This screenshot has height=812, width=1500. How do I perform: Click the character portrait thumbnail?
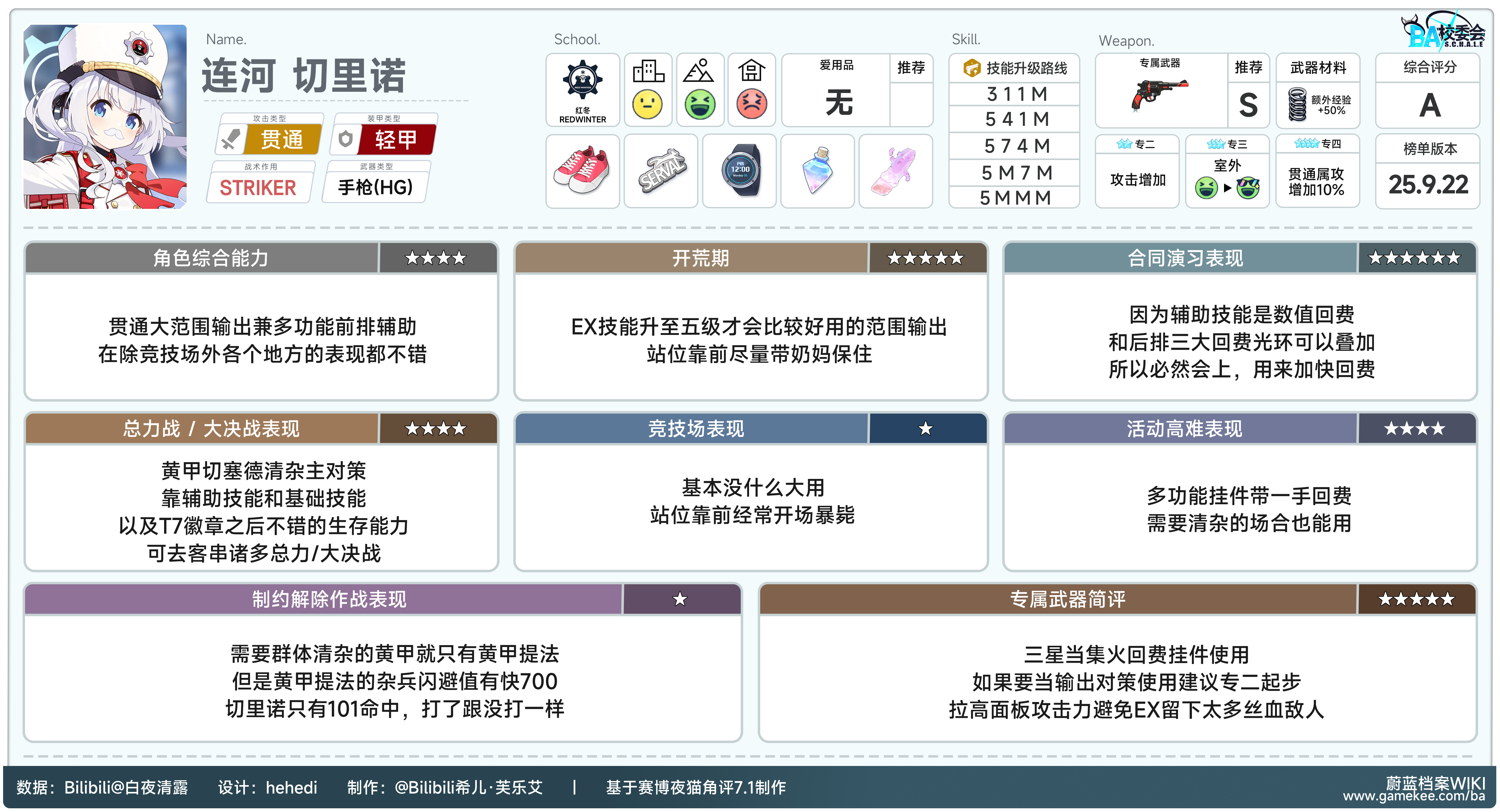tap(105, 116)
